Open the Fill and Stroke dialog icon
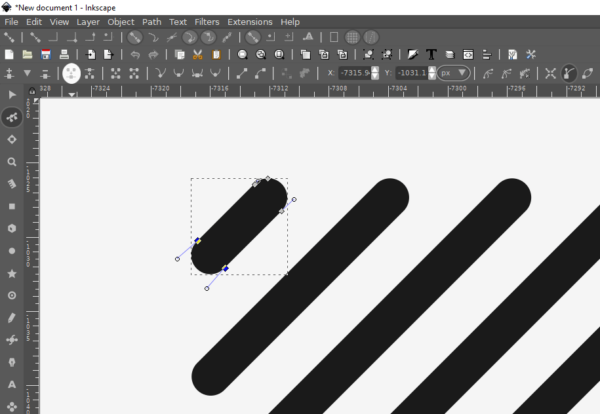 click(x=412, y=55)
